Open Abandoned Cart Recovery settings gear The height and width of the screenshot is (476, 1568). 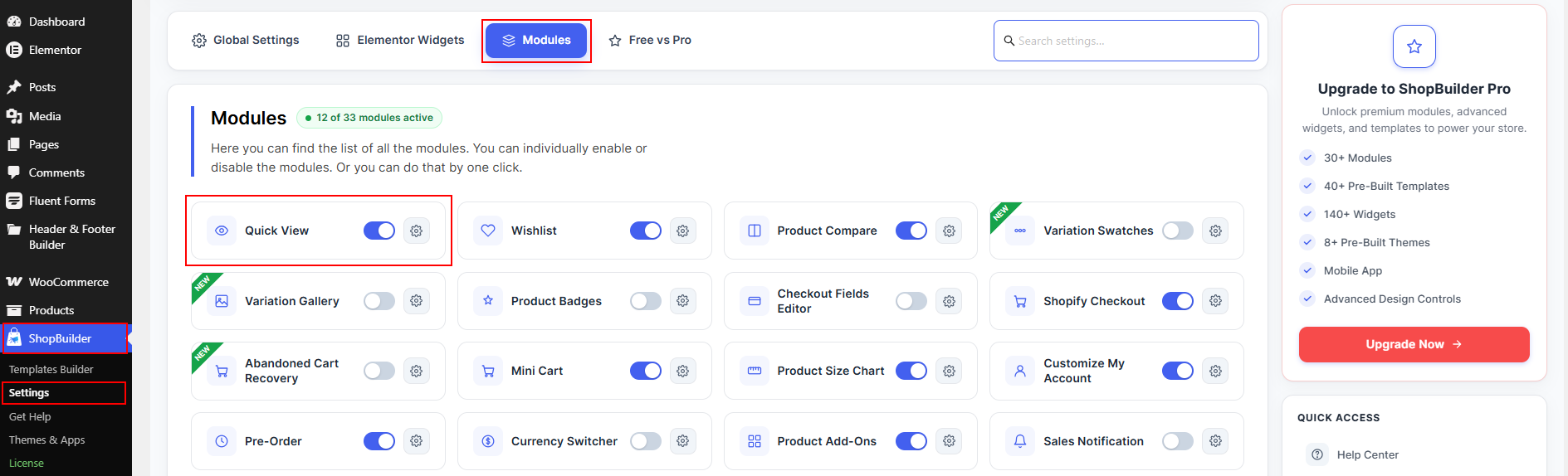[417, 371]
